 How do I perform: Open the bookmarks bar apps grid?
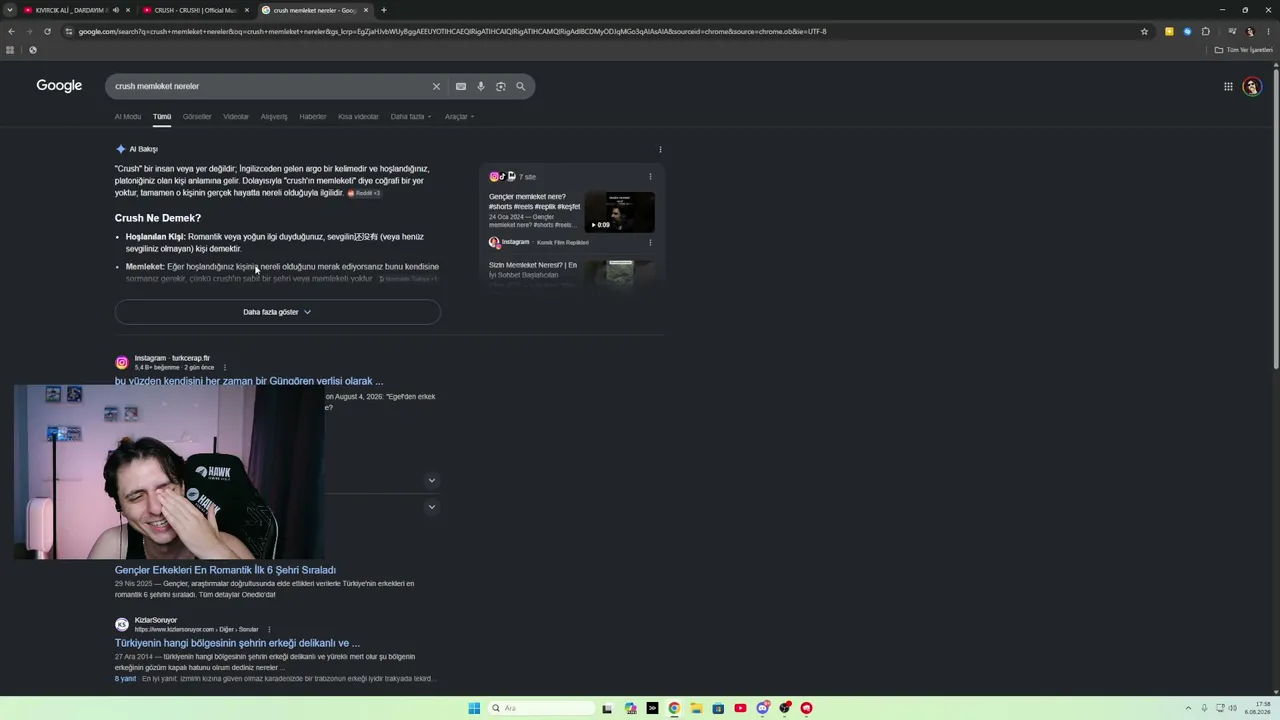(10, 50)
